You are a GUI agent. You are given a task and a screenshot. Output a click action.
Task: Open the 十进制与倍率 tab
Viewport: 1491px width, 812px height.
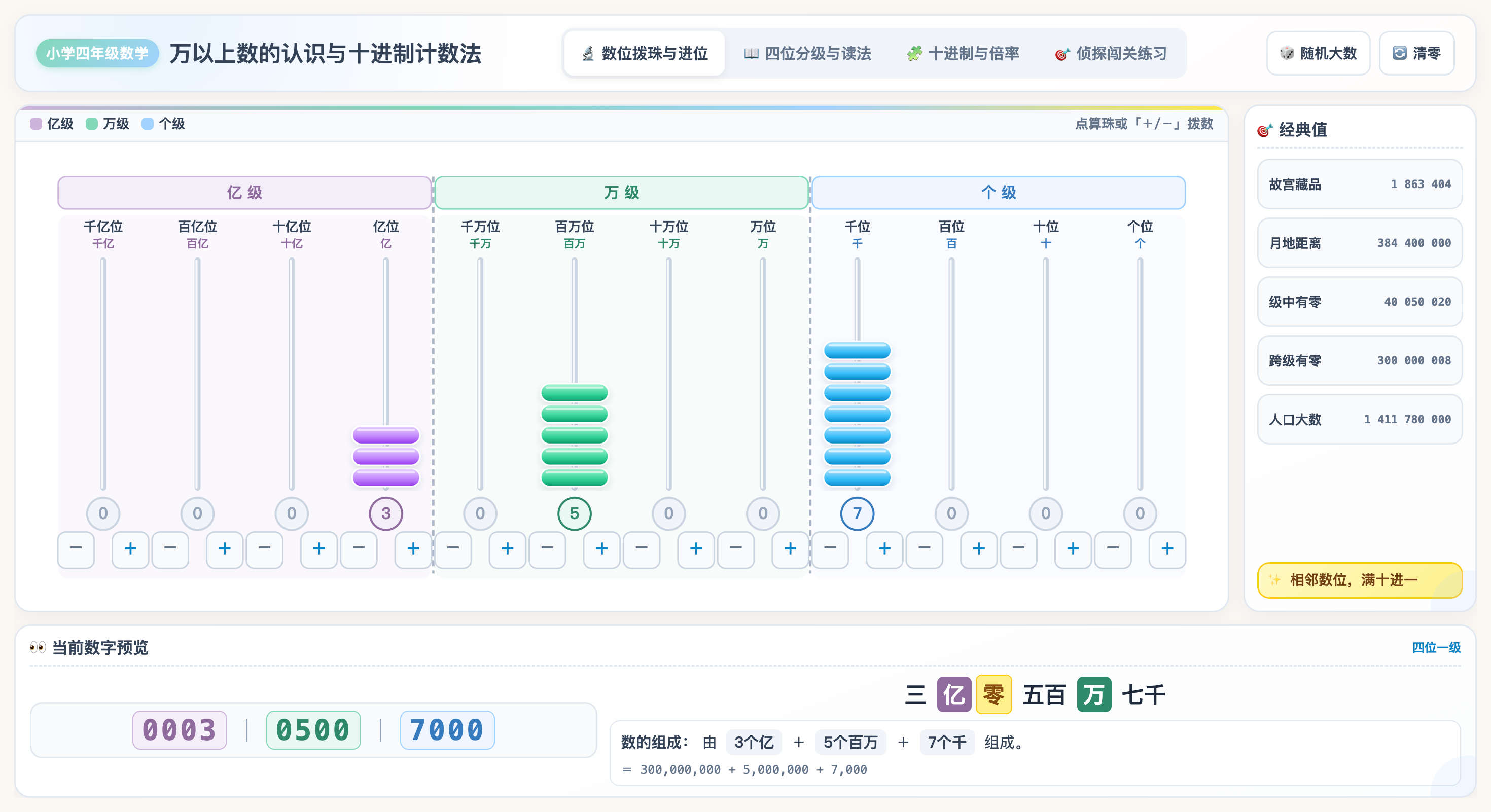pos(963,53)
